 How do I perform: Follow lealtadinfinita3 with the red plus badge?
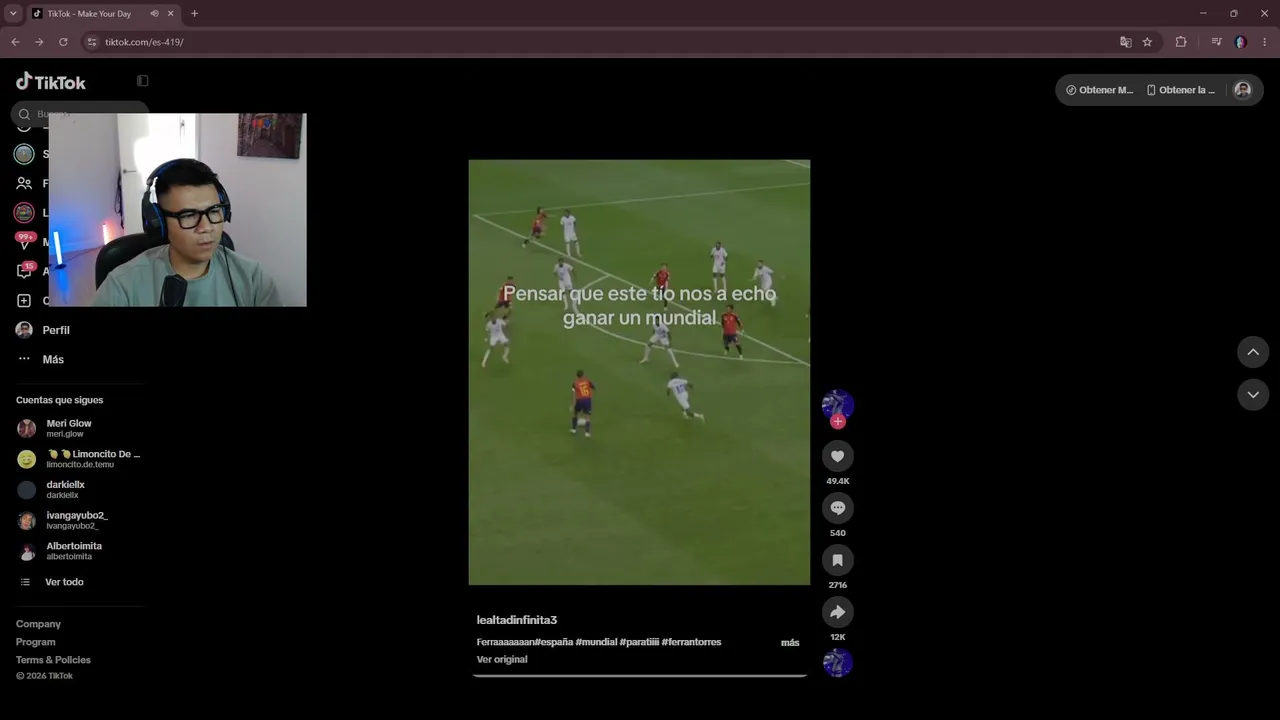pyautogui.click(x=838, y=422)
